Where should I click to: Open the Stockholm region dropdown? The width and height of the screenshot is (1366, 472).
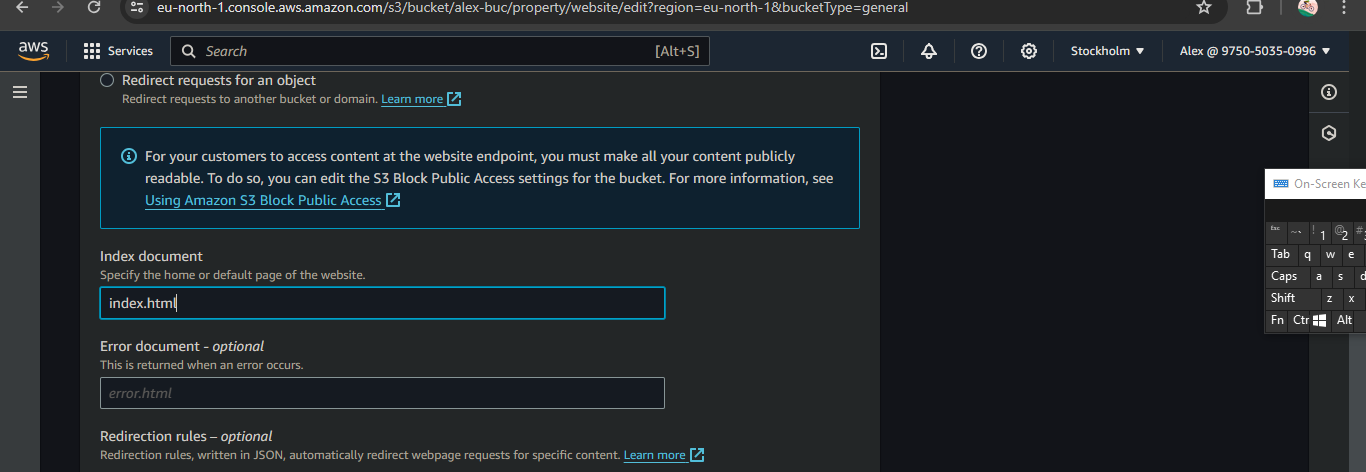point(1107,51)
